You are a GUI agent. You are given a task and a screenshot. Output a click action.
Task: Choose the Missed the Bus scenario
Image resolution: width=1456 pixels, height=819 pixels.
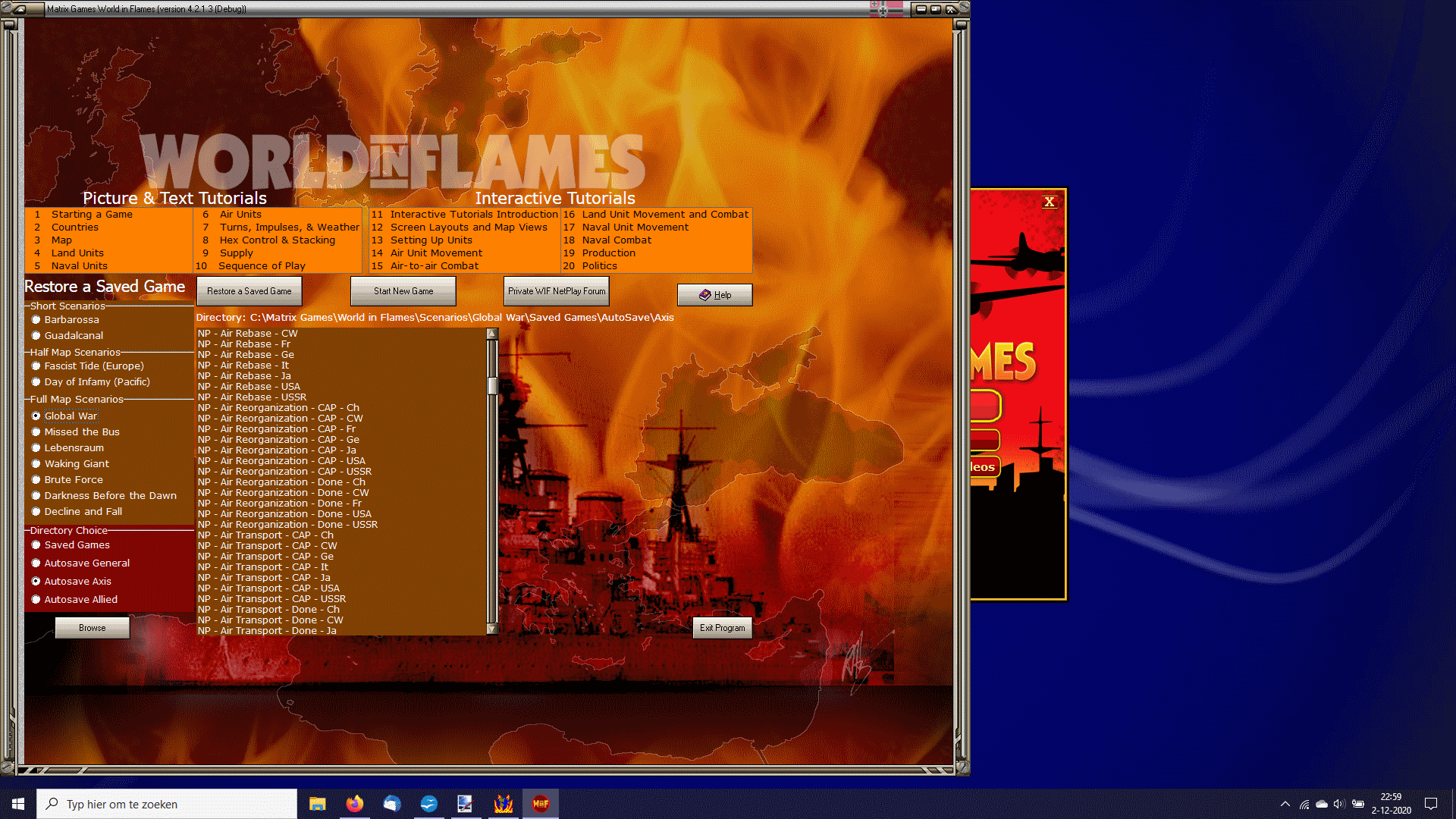(x=36, y=432)
